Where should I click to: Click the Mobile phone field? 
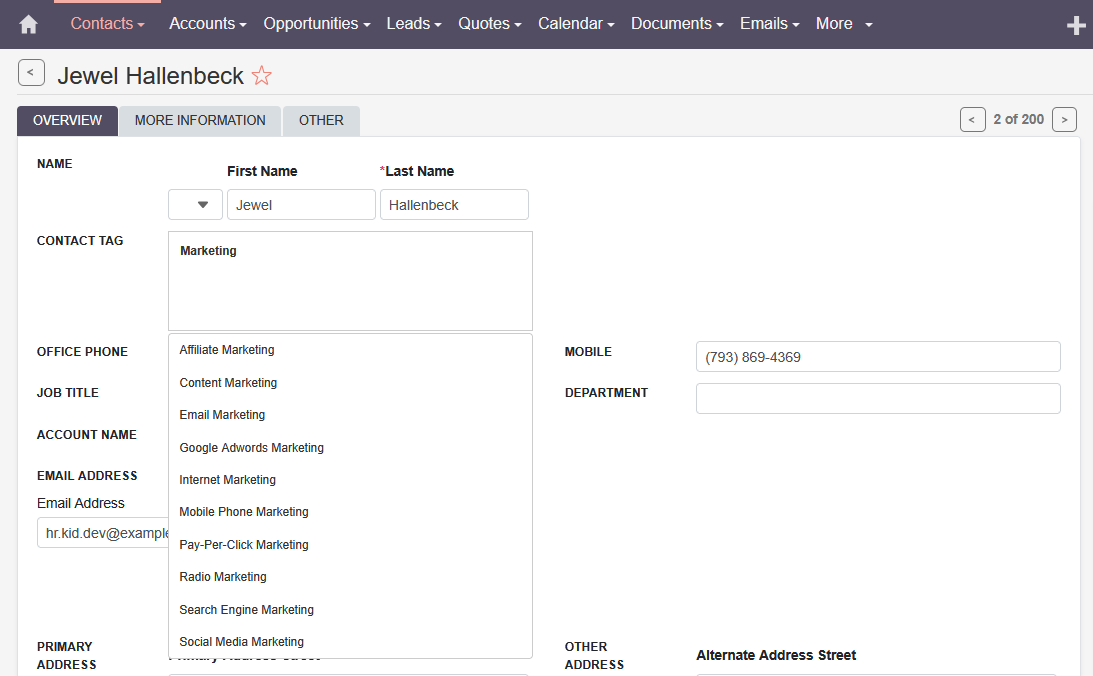pyautogui.click(x=878, y=357)
